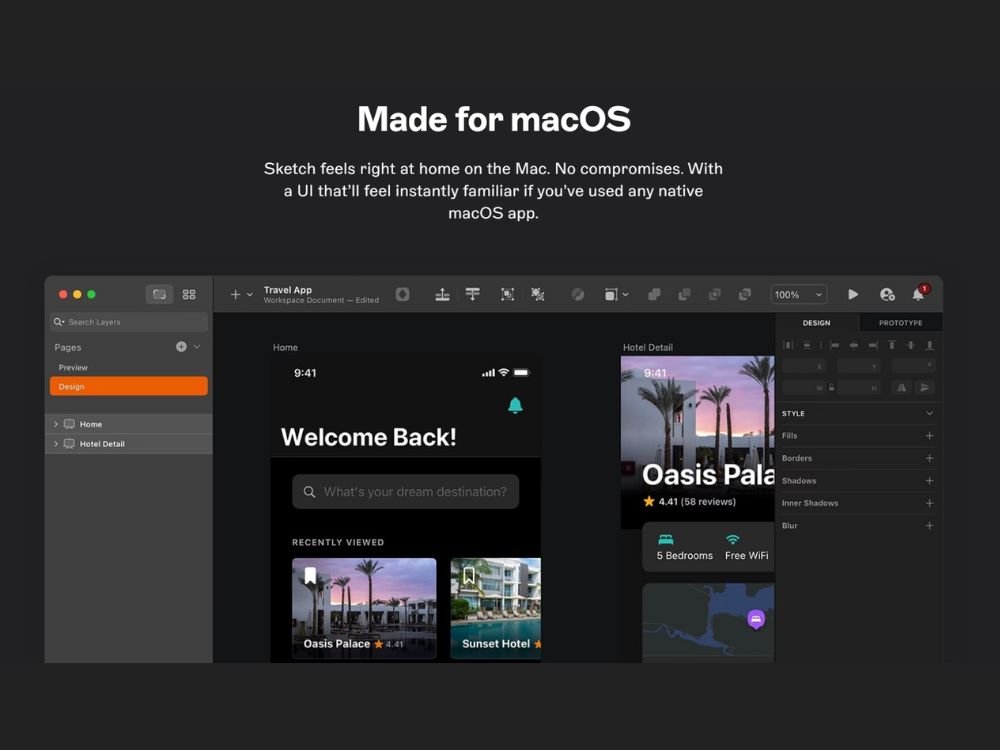Apply the Union boolean operation

(654, 294)
